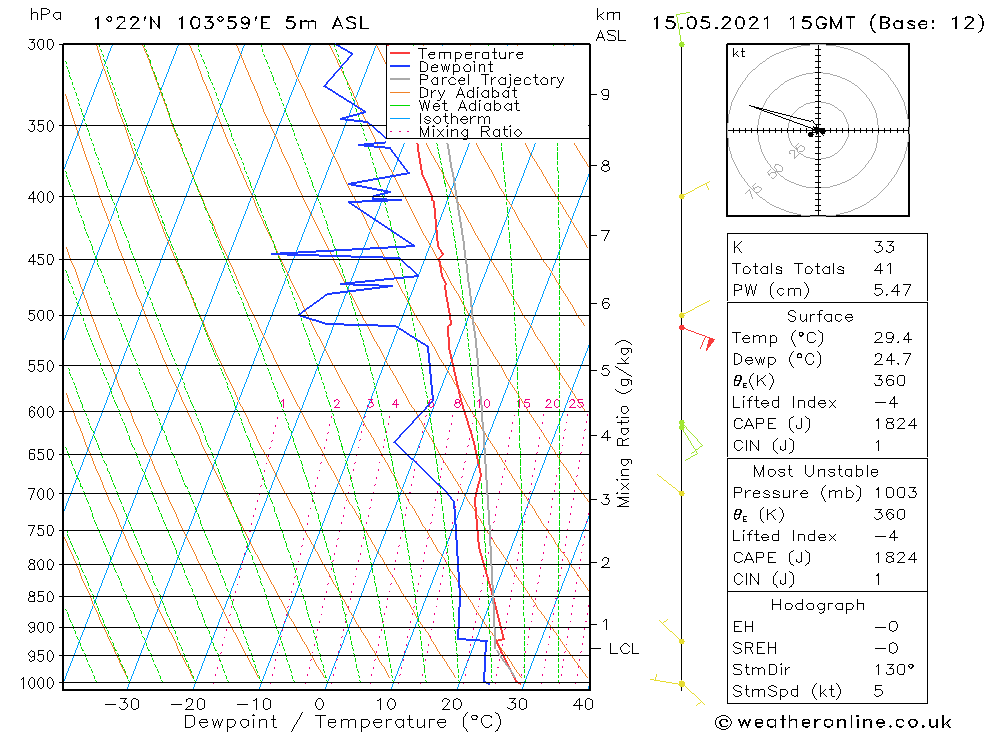Click the 700 hPa pressure label

41,494
